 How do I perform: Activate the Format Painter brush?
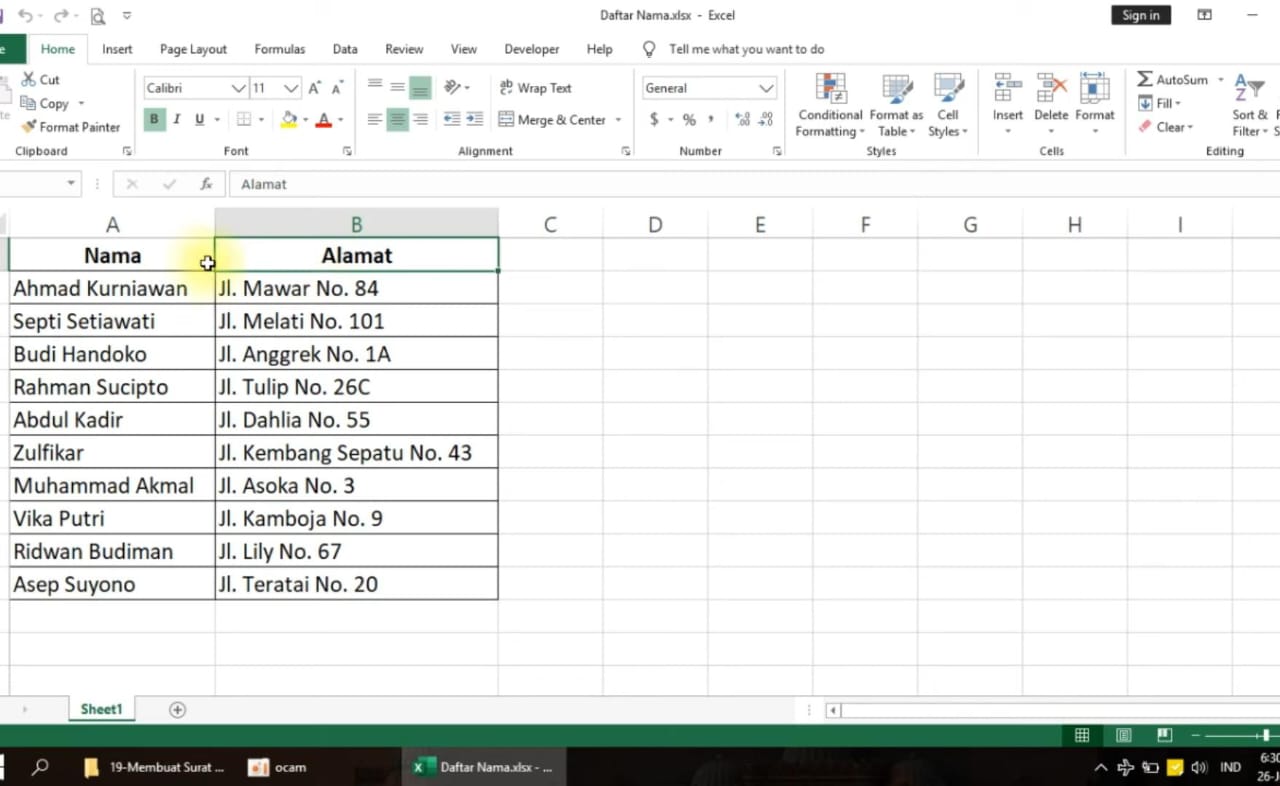click(29, 127)
